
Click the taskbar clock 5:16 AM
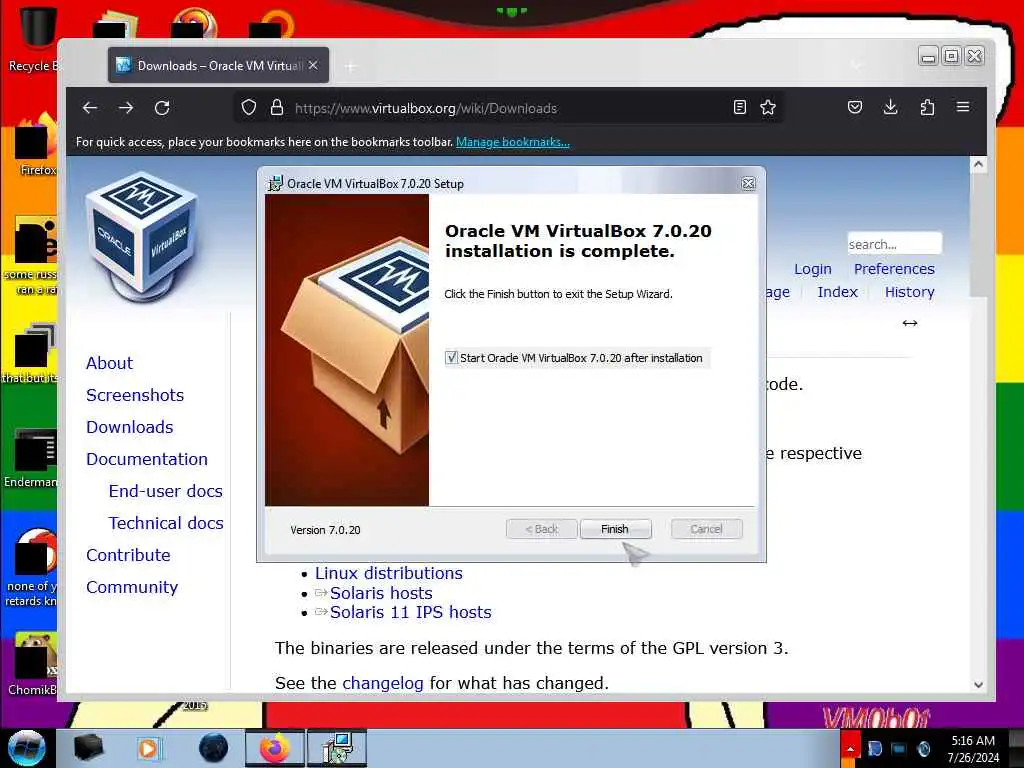click(973, 749)
